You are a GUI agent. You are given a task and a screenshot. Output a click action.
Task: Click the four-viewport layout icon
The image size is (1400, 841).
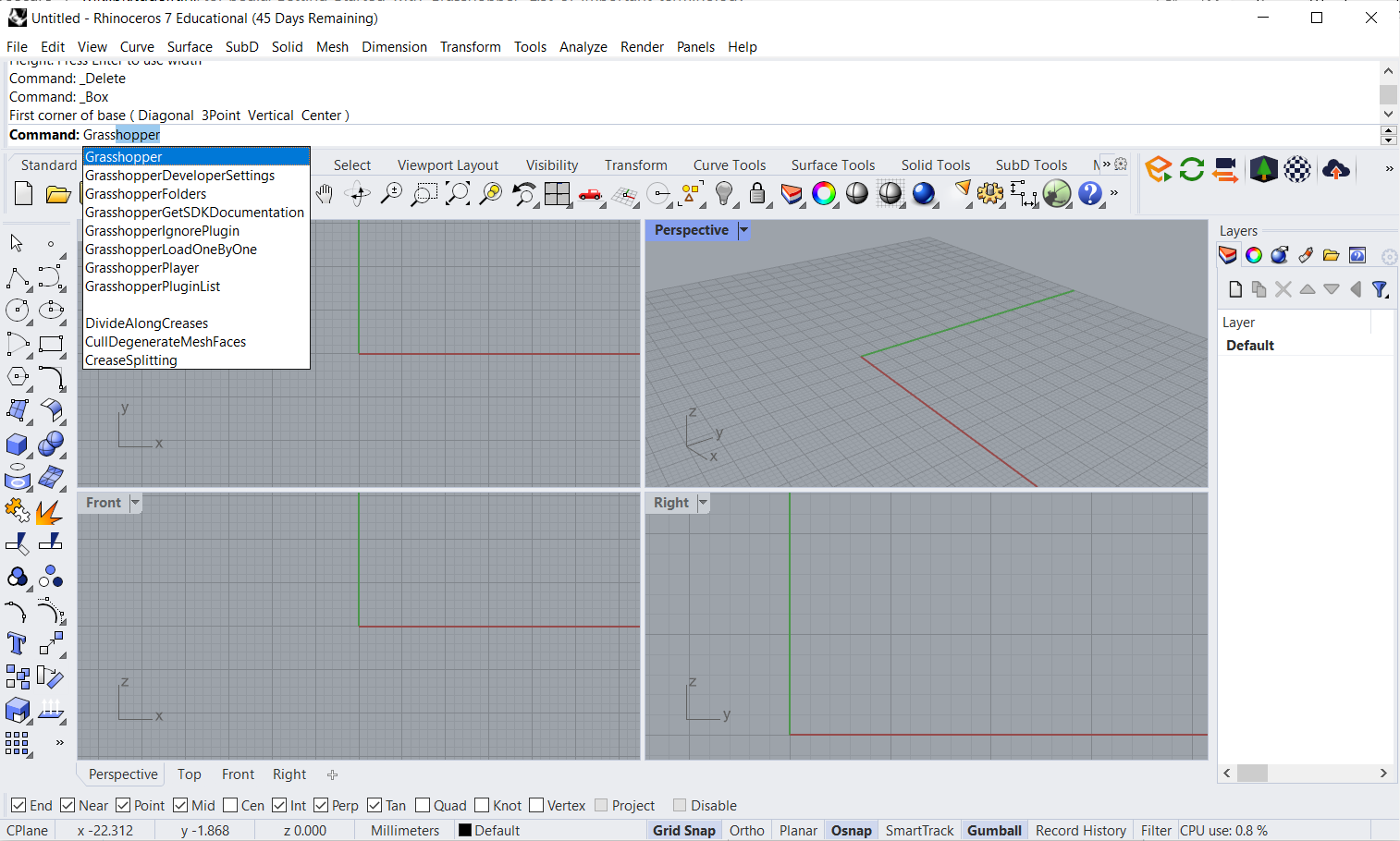coord(557,194)
